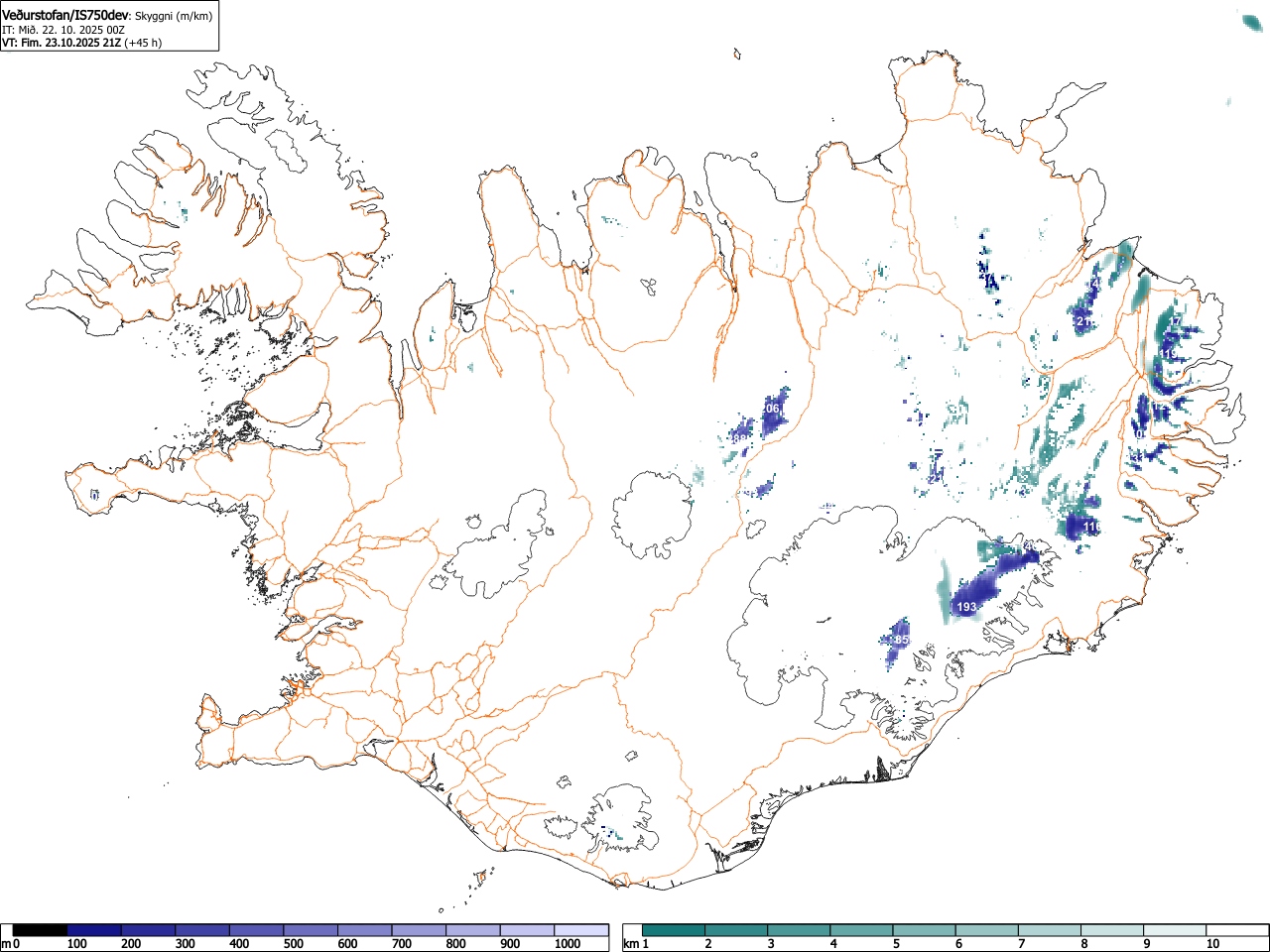
Task: Pick the 900–1000 m pale lavender swatch
Action: coord(527,930)
